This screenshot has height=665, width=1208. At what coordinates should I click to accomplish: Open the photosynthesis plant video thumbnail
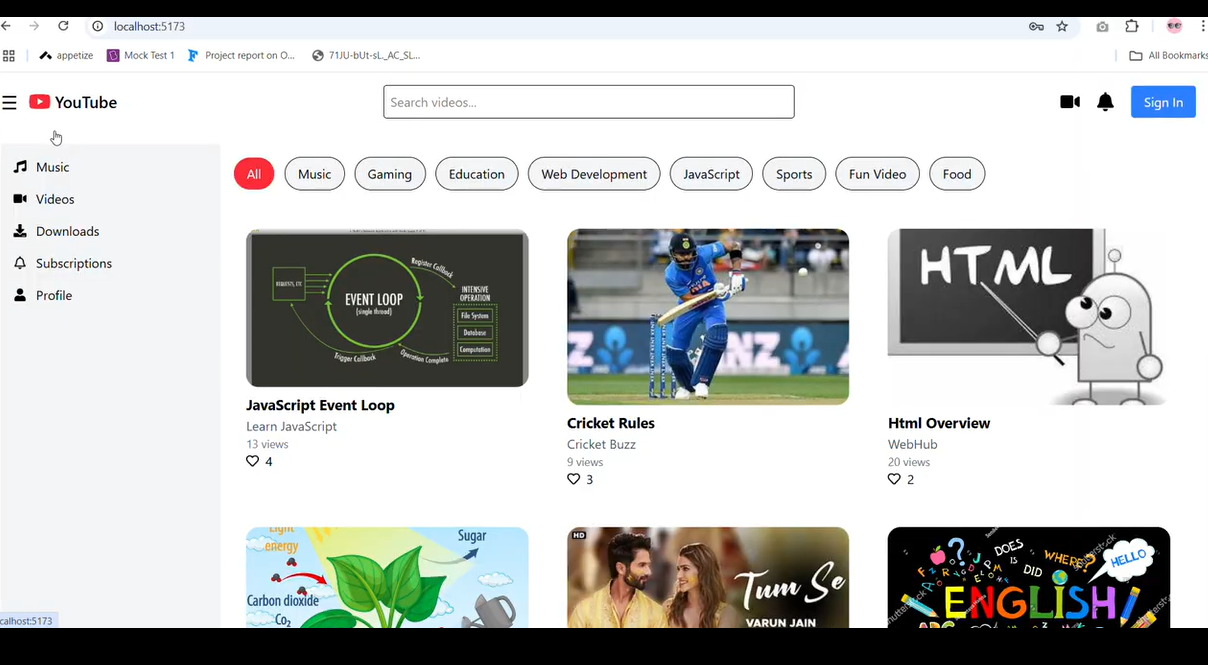click(x=387, y=577)
